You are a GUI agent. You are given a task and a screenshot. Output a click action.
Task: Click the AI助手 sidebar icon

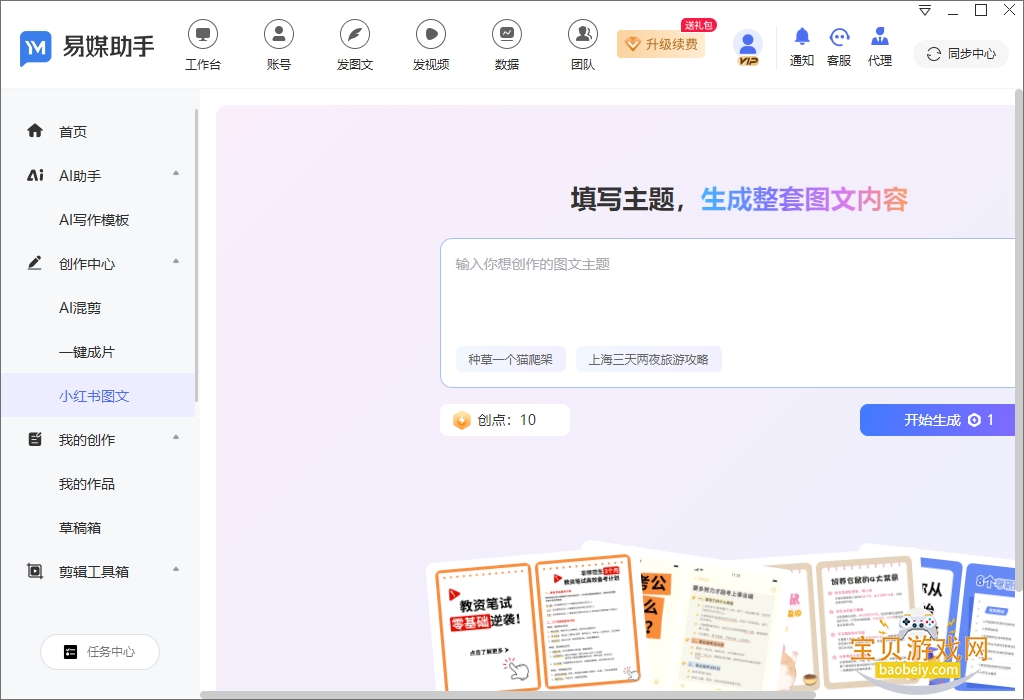click(x=35, y=175)
